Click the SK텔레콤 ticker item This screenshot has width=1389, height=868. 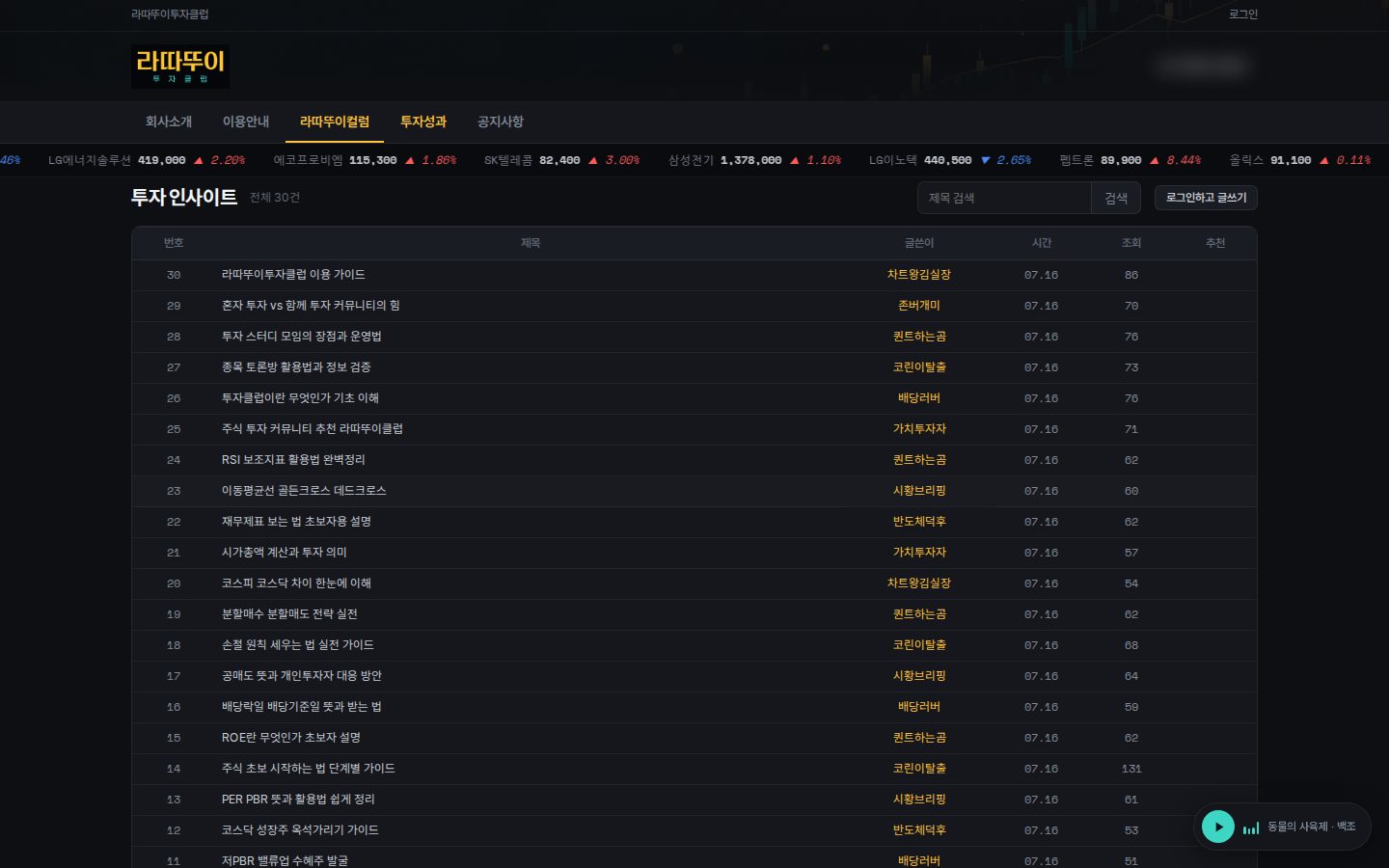click(x=562, y=160)
